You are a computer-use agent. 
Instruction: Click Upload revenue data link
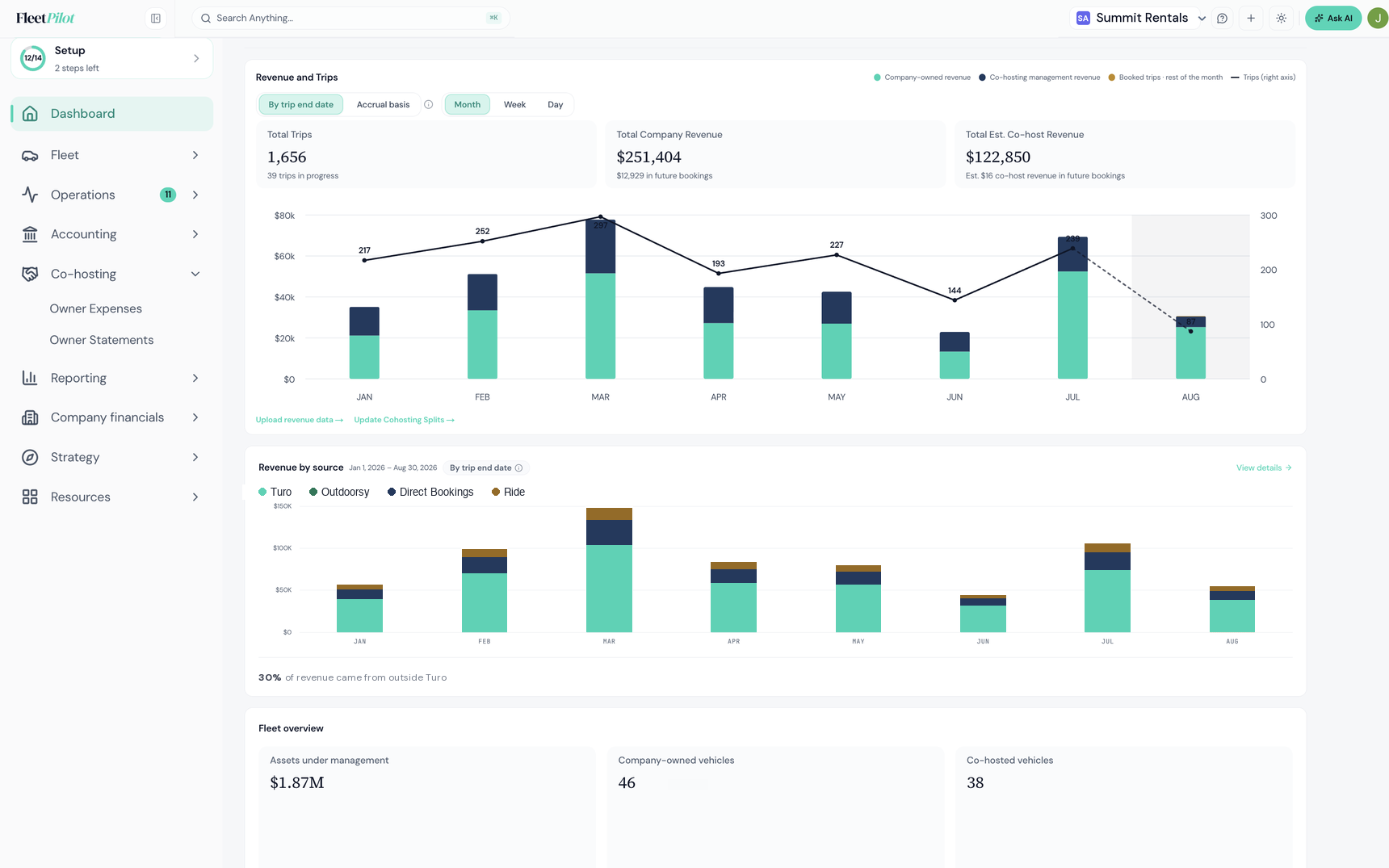point(300,420)
